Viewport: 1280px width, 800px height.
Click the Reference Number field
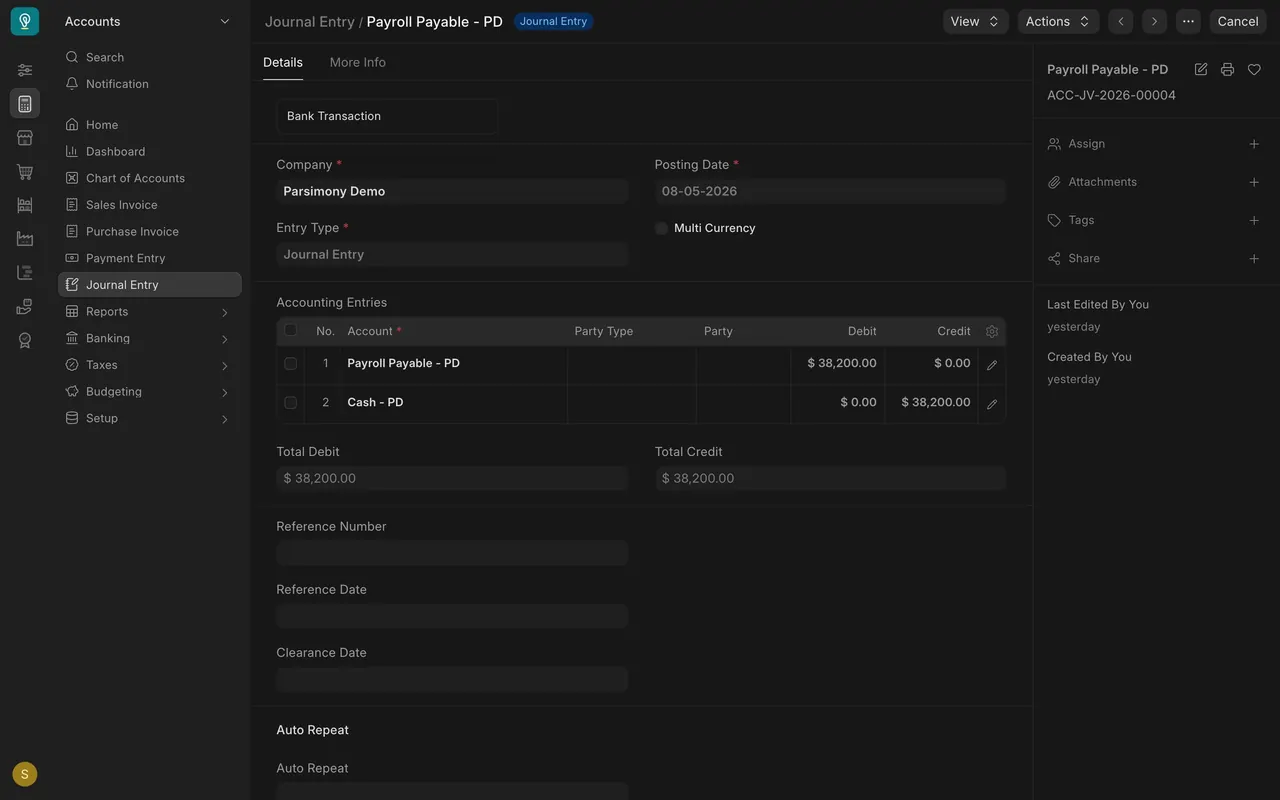(x=452, y=553)
